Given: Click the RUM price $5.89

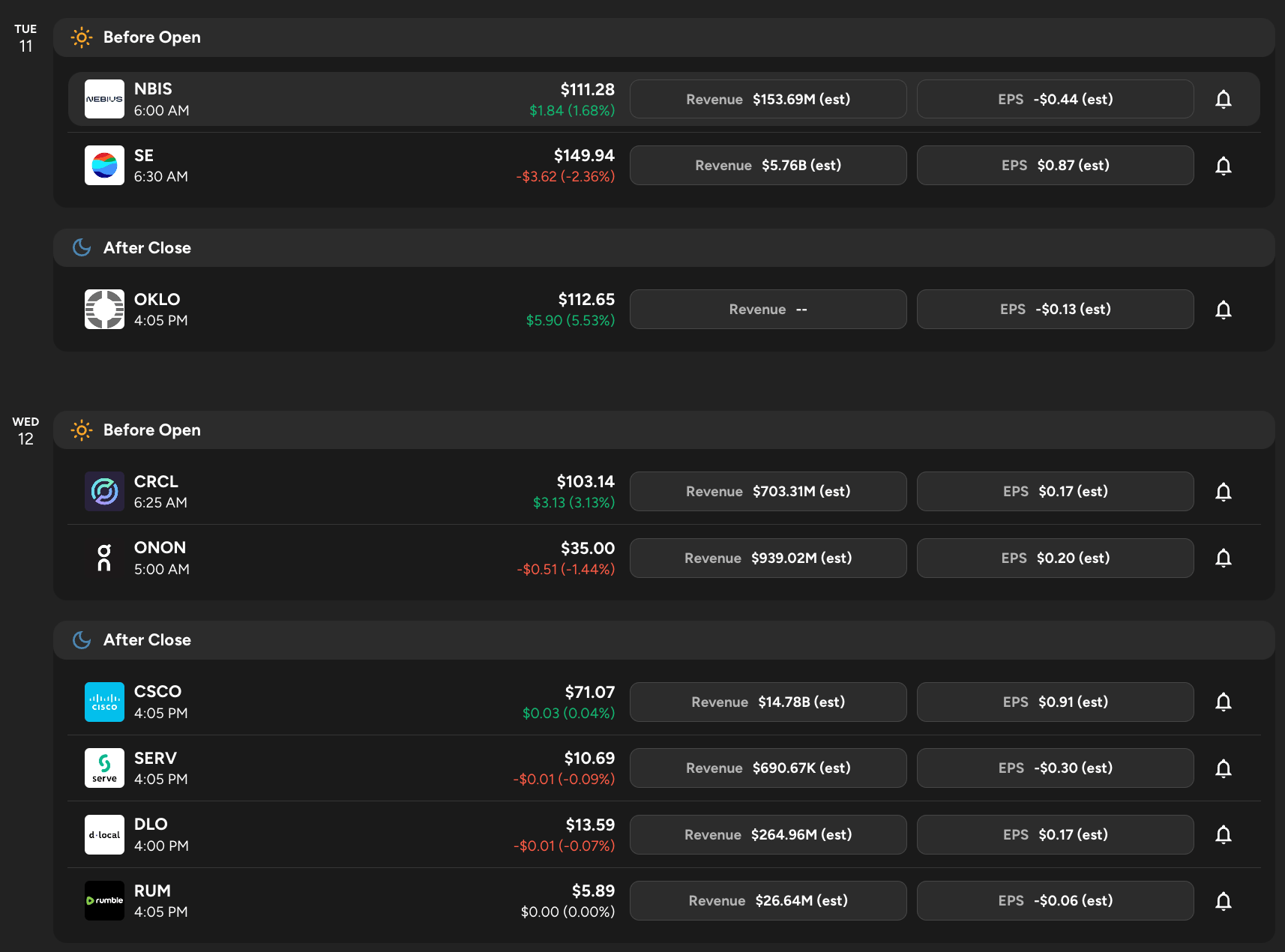Looking at the screenshot, I should (x=593, y=891).
